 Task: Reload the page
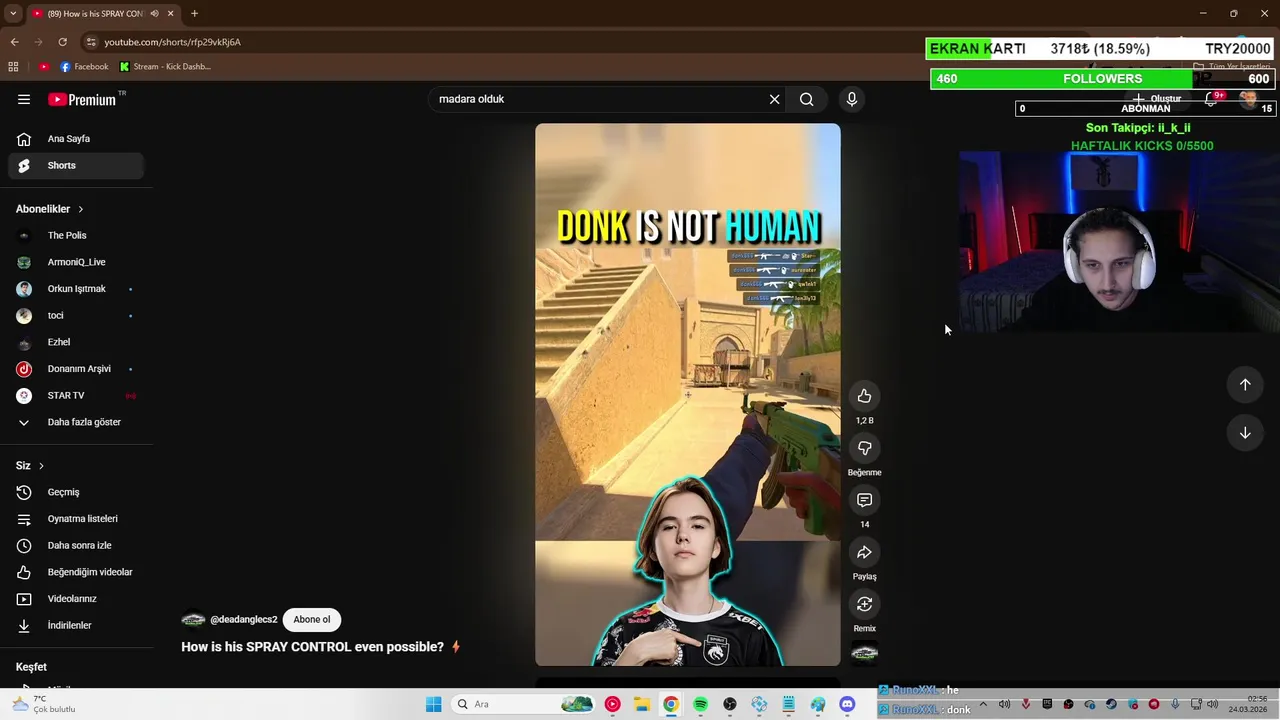click(62, 42)
